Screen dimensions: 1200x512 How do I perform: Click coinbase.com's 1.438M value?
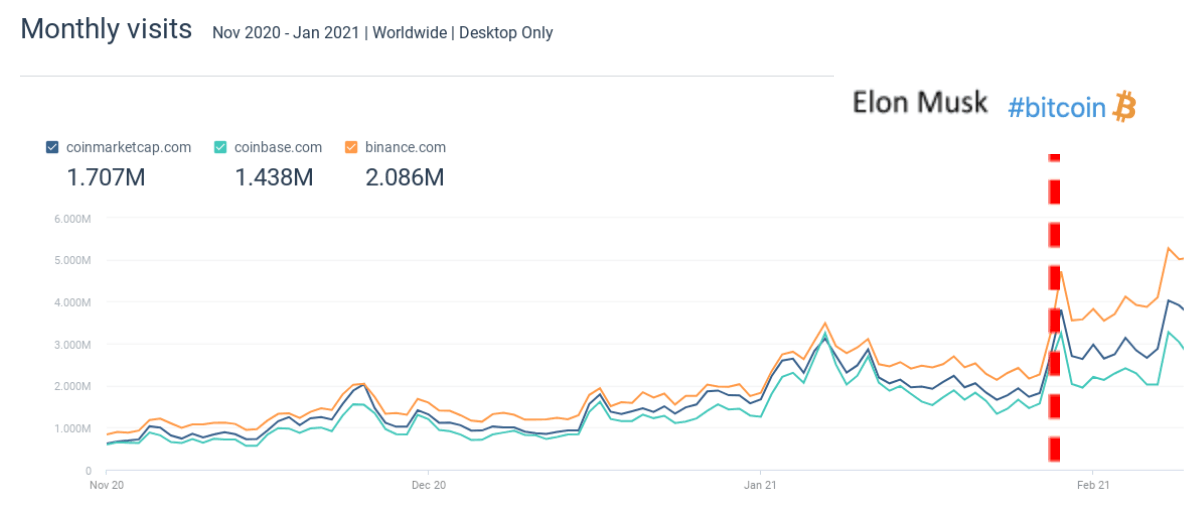coord(274,178)
